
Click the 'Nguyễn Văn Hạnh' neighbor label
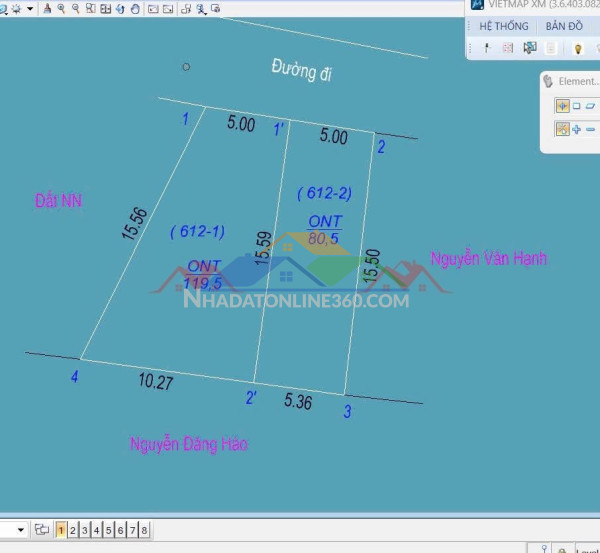[x=489, y=258]
